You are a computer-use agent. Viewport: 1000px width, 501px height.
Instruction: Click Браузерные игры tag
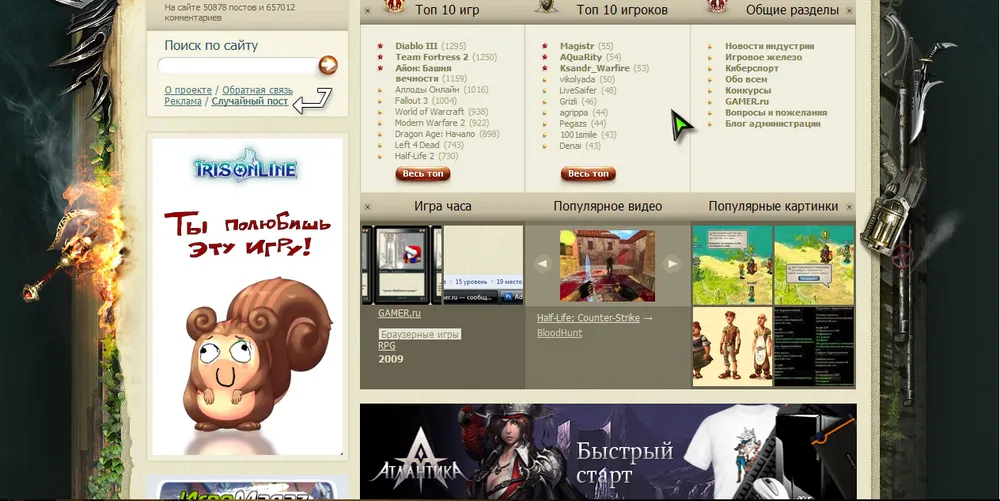(420, 335)
